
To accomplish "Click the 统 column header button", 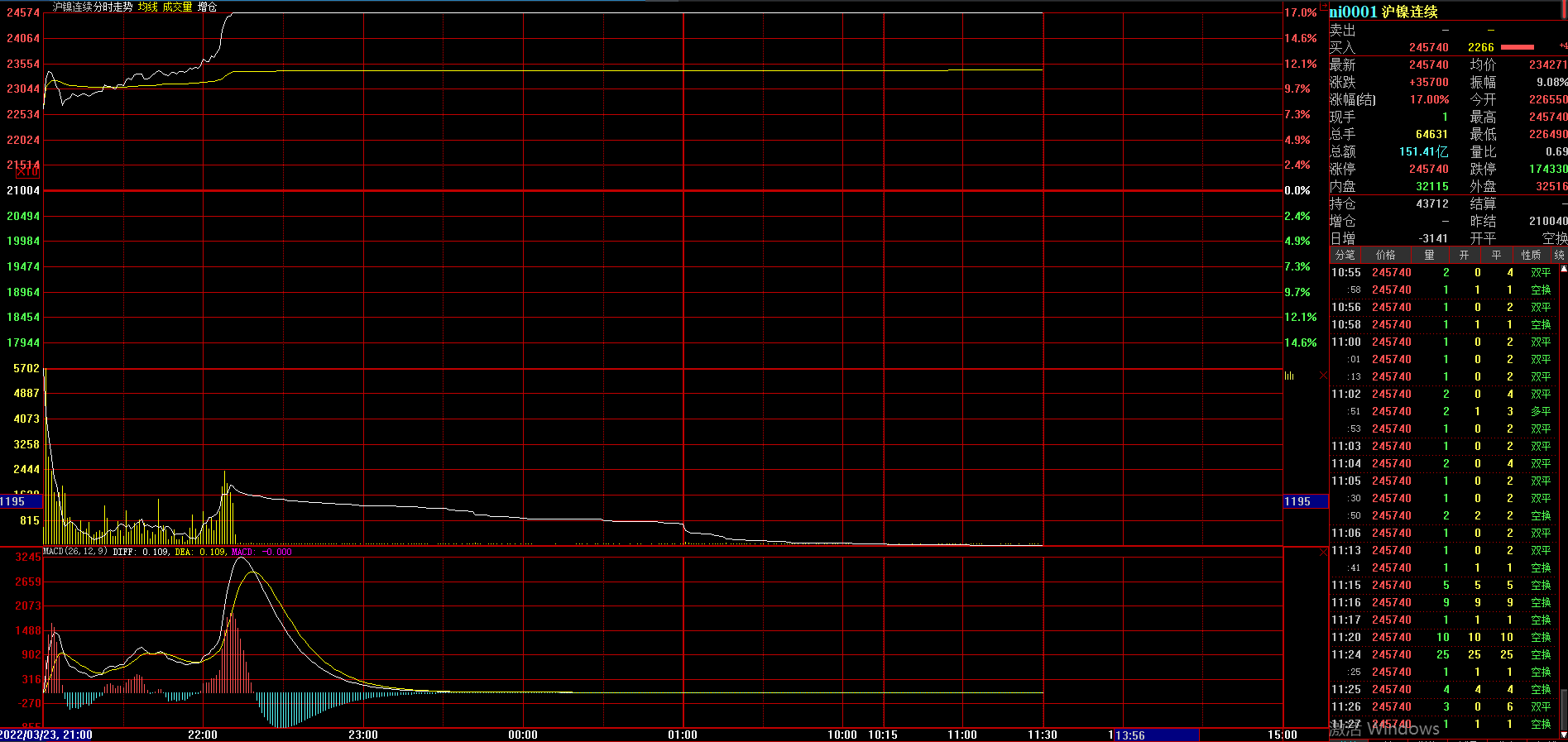I will [1559, 255].
